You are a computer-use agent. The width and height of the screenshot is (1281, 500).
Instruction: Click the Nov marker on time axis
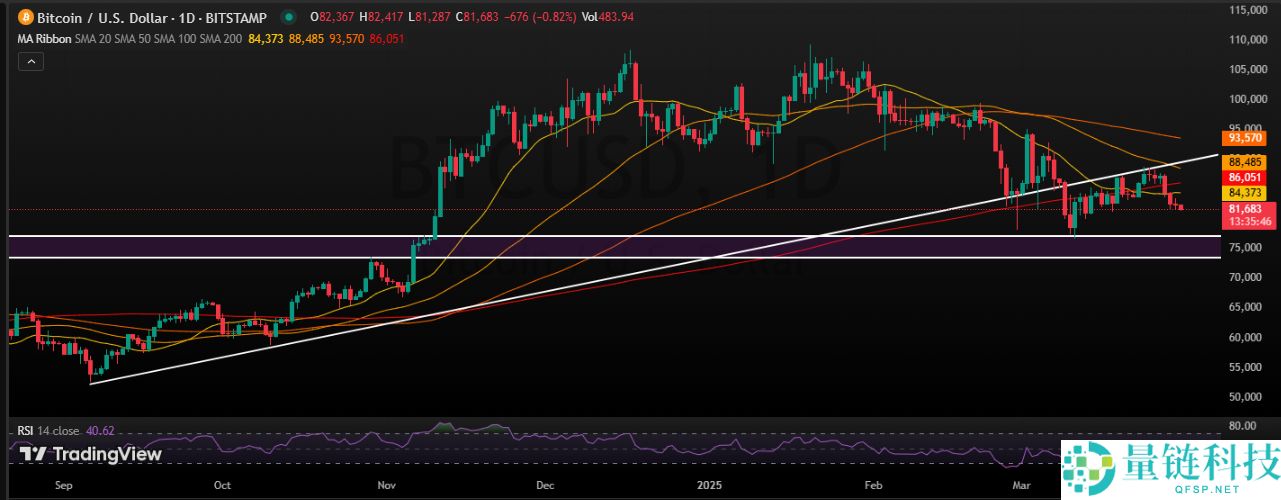coord(386,483)
